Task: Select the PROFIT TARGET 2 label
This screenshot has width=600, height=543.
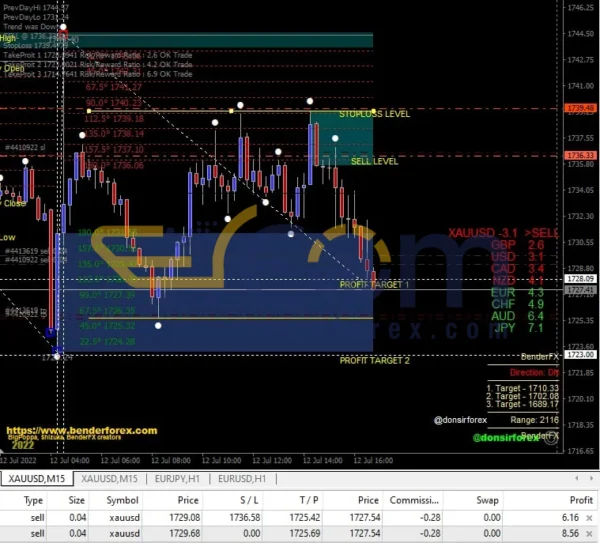Action: click(374, 360)
